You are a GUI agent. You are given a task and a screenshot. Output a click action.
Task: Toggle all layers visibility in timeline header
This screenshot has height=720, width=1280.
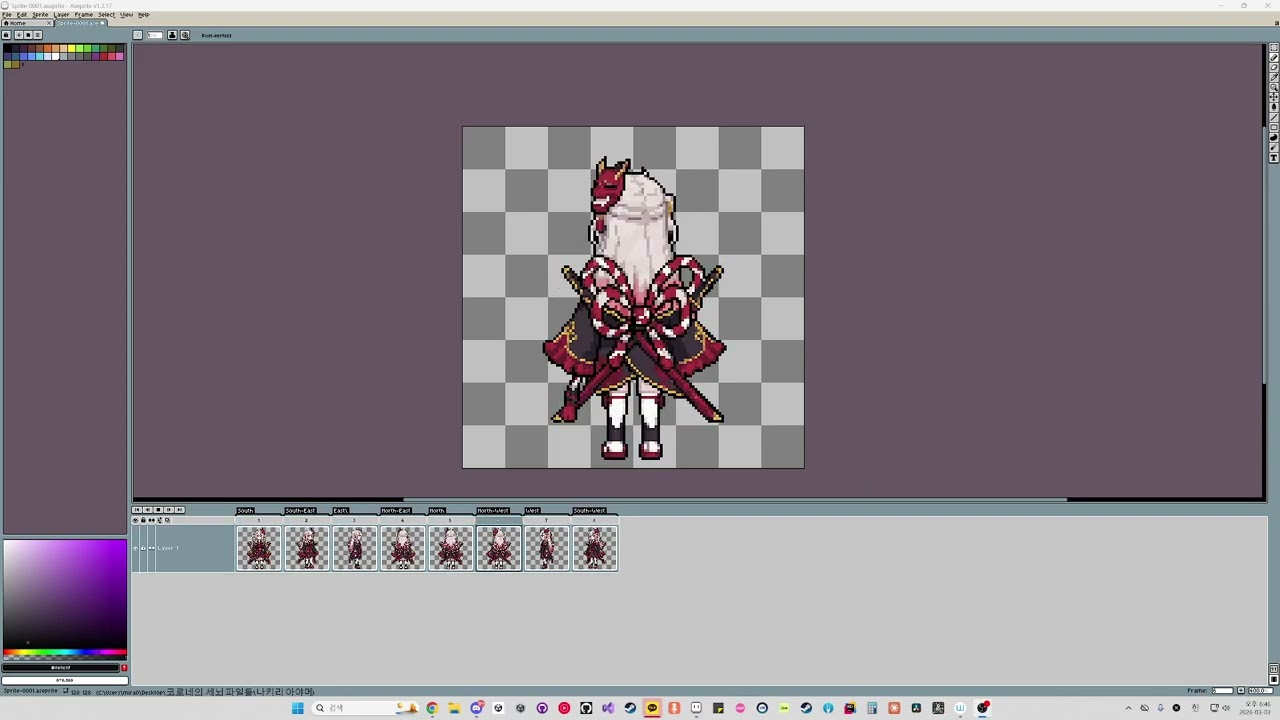click(135, 520)
